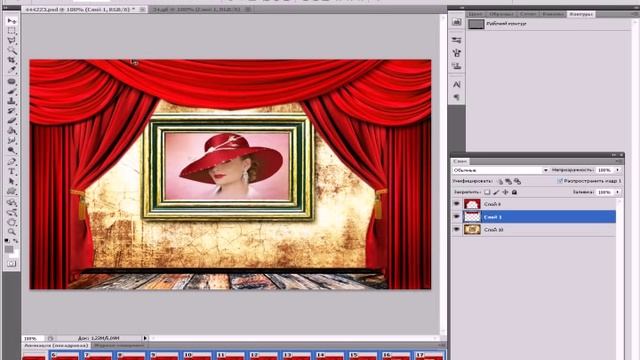Select the Magic Wand selection tool

tap(12, 50)
